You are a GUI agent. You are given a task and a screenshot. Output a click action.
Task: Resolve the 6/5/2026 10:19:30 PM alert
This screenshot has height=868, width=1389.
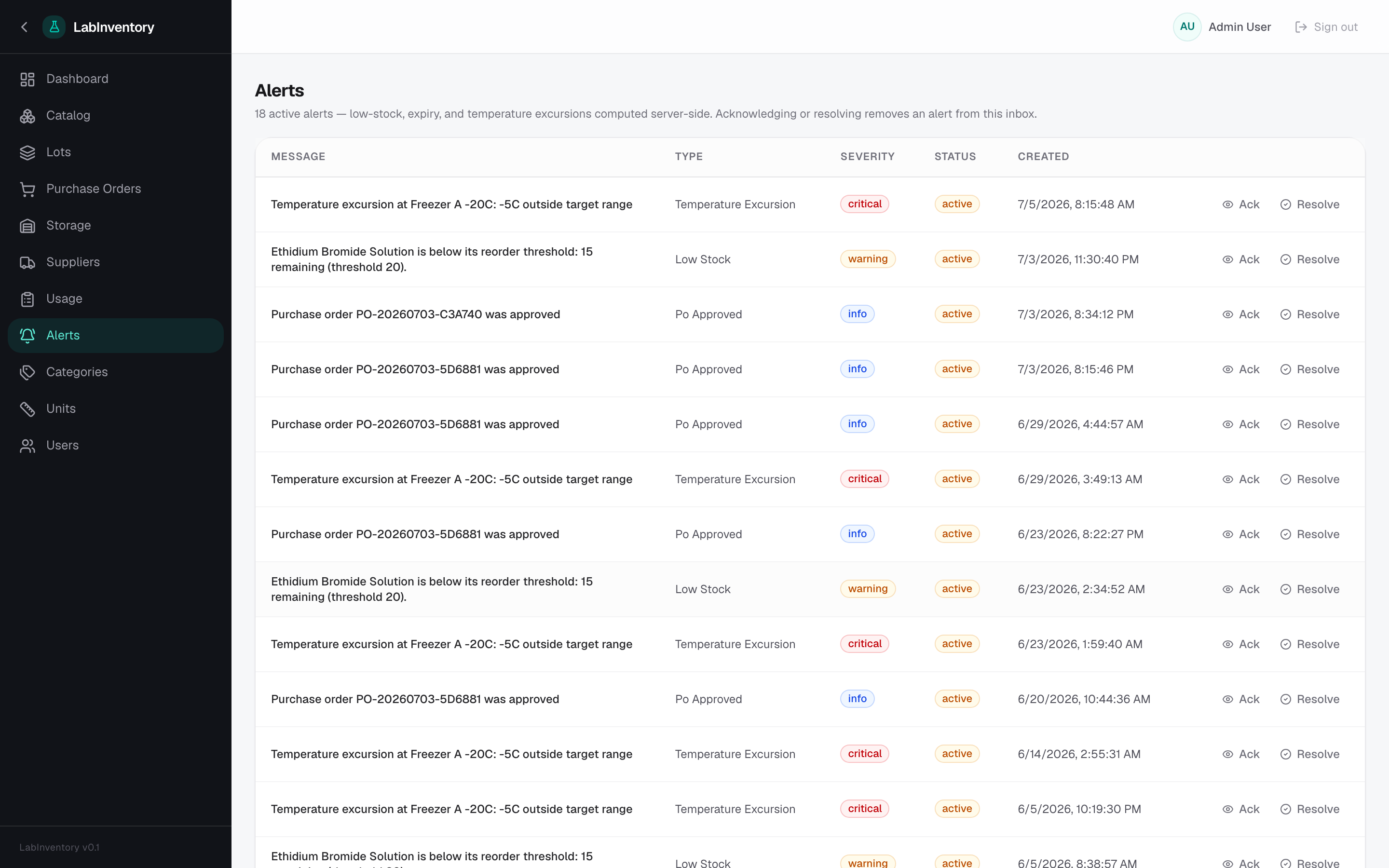tap(1309, 810)
